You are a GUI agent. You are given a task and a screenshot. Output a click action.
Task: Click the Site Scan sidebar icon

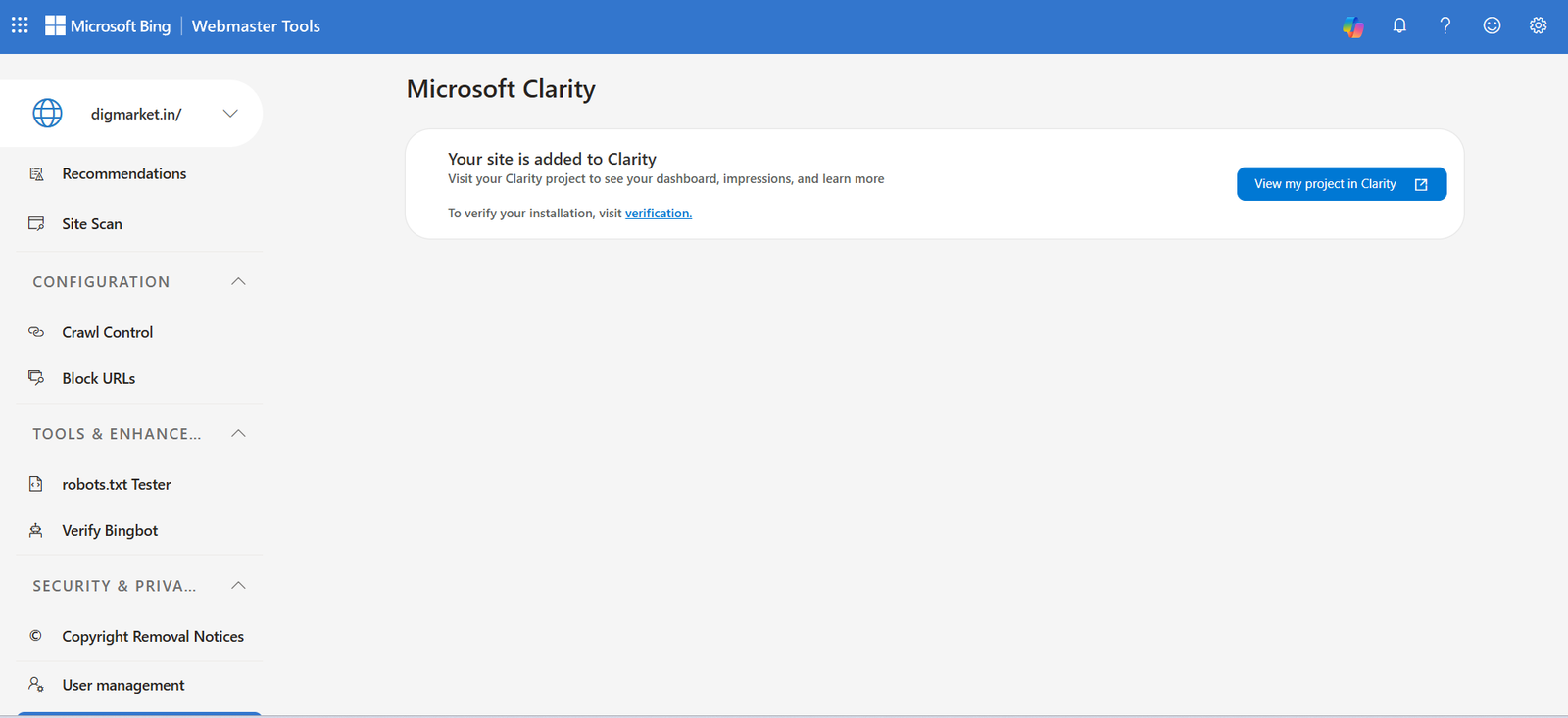pos(36,223)
